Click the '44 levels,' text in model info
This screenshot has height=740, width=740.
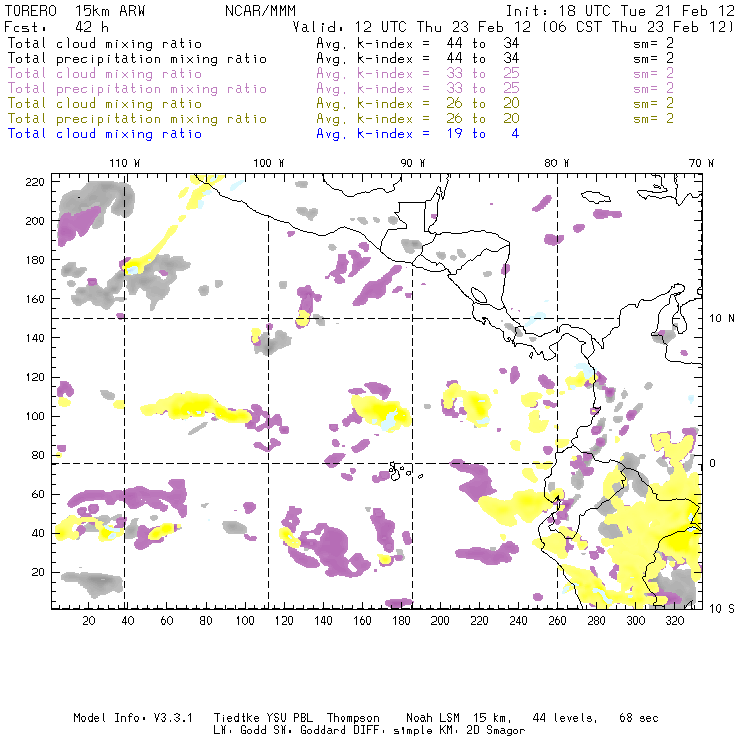click(565, 718)
